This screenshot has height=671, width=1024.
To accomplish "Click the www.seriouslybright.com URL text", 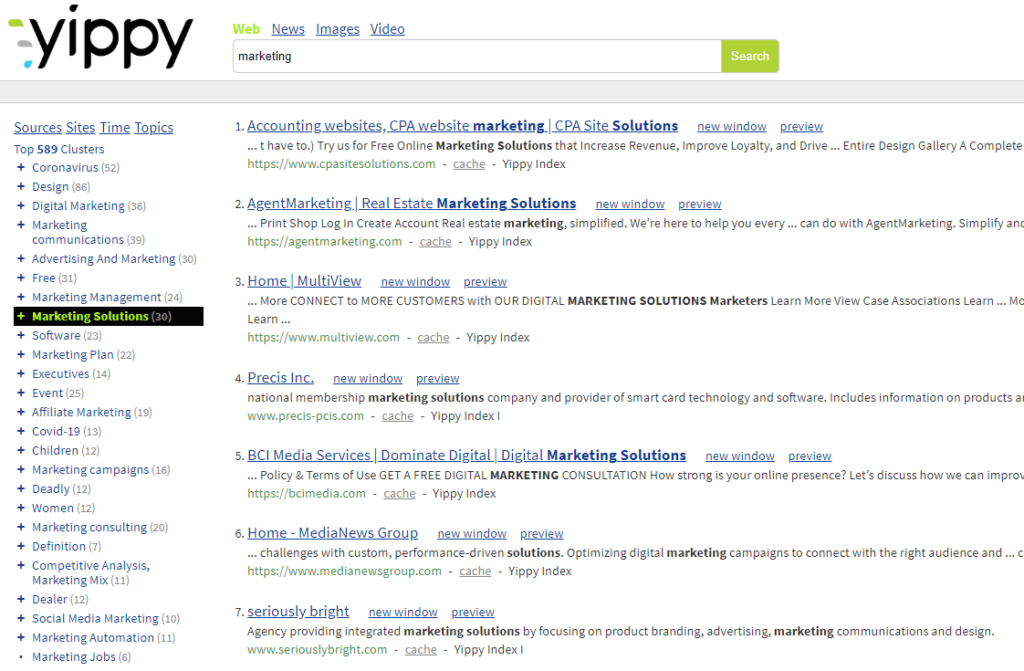I will point(317,650).
